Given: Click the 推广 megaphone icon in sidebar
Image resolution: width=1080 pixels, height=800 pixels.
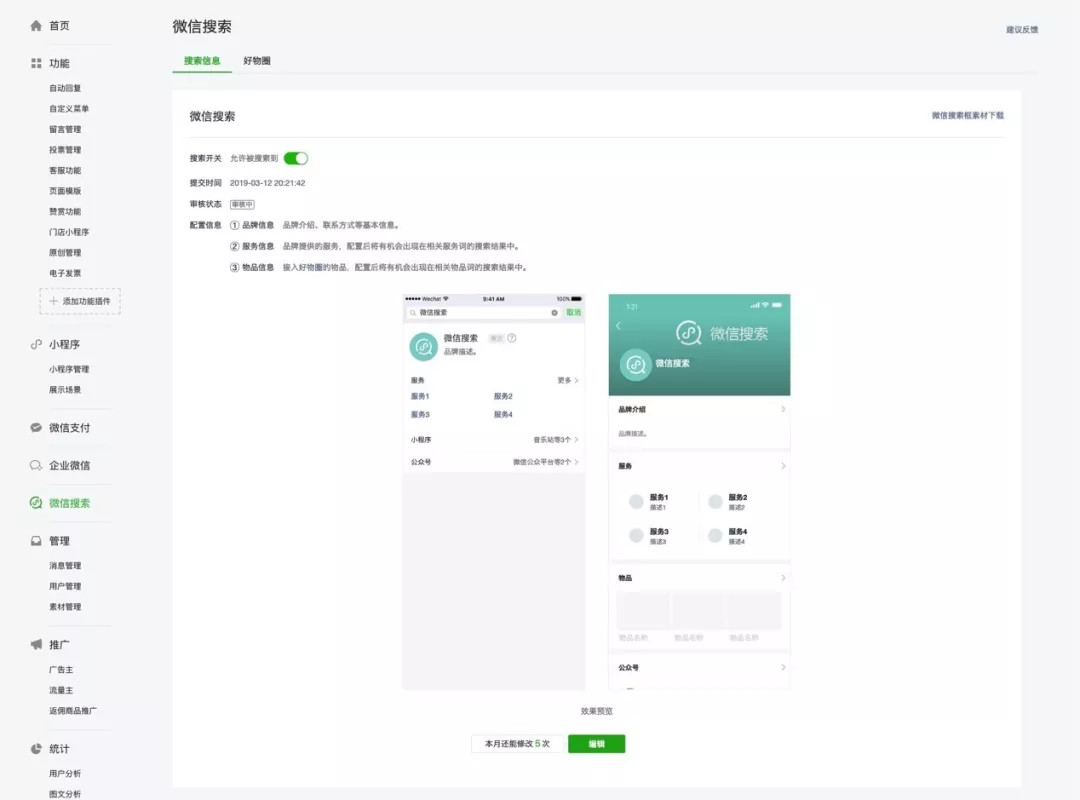Looking at the screenshot, I should pyautogui.click(x=36, y=644).
